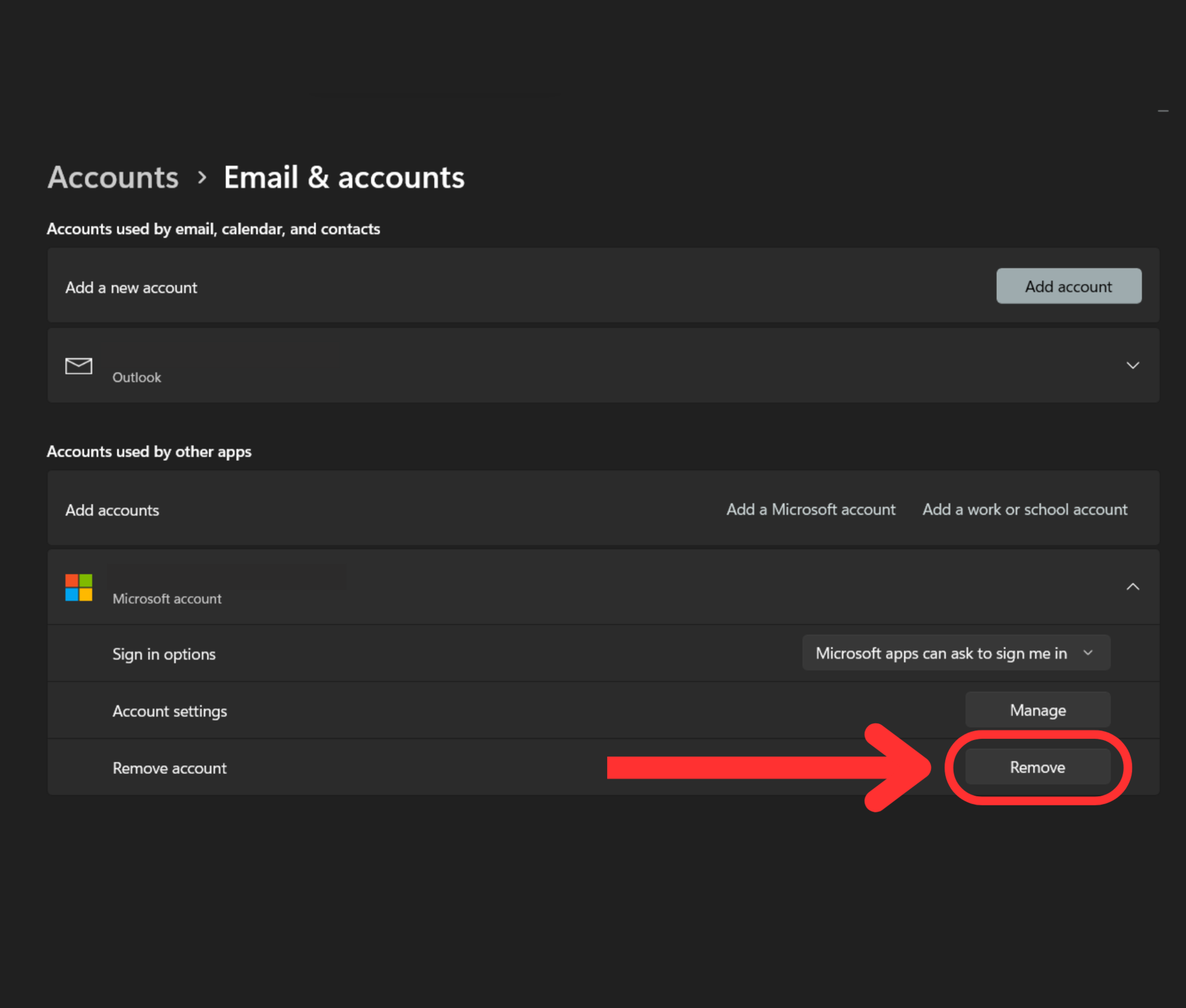Minimize the Settings window
1186x1008 pixels.
click(1163, 111)
